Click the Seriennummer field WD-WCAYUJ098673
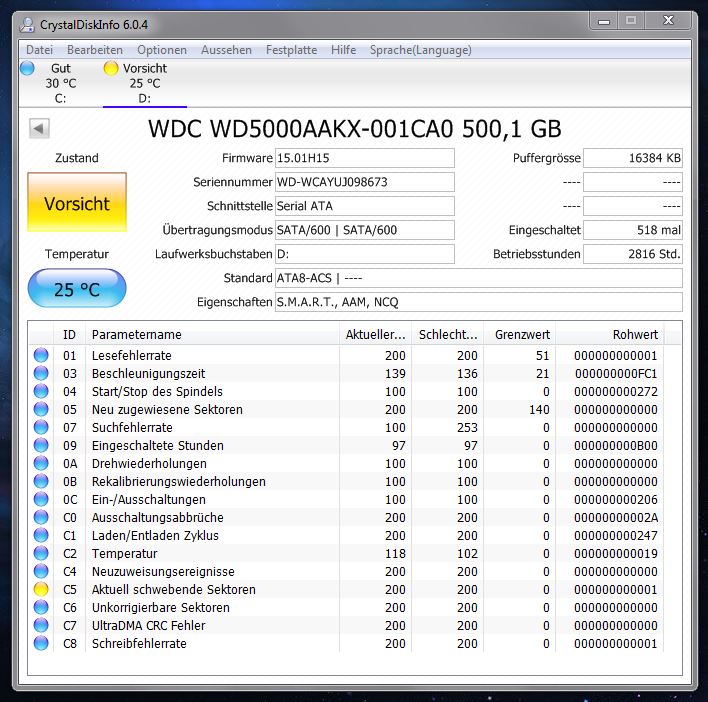This screenshot has height=702, width=708. point(364,182)
